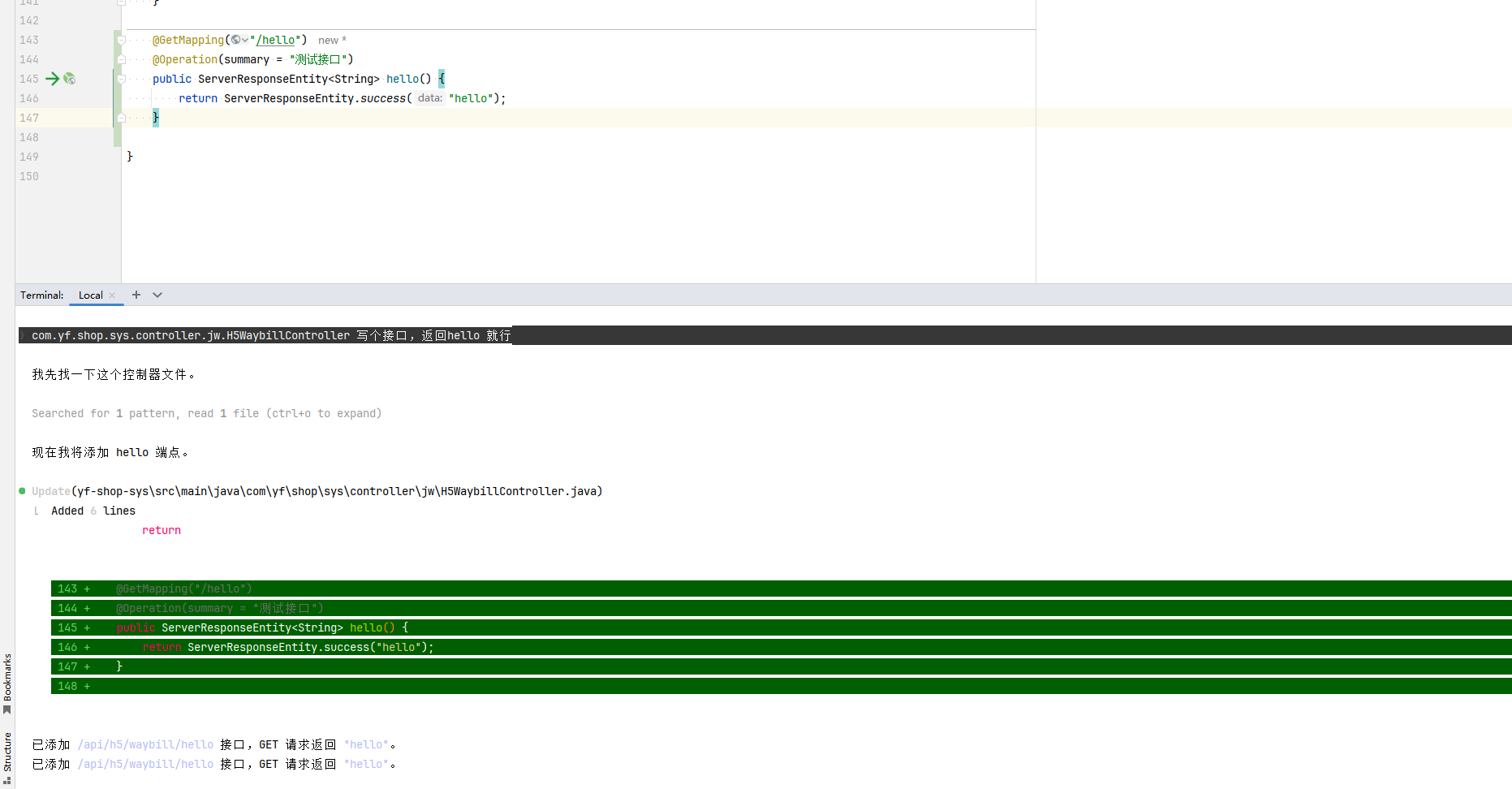Click diff line '145 +' with hello() signature
The width and height of the screenshot is (1512, 789).
781,627
